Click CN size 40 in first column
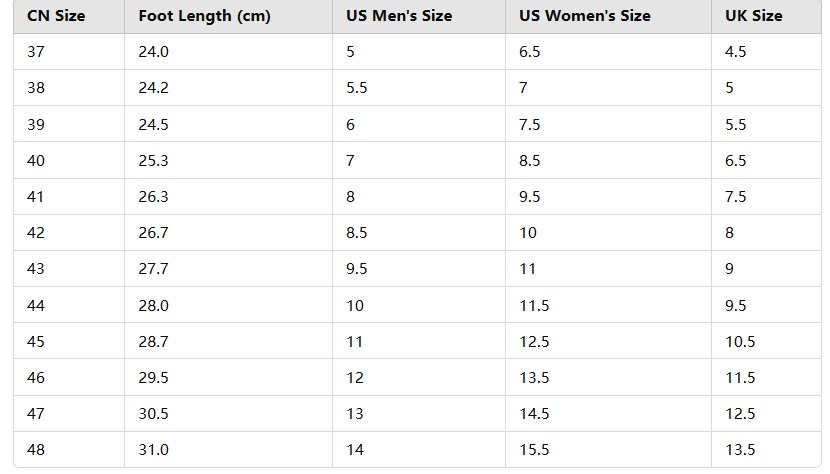Screen dimensions: 830x474 coord(69,160)
